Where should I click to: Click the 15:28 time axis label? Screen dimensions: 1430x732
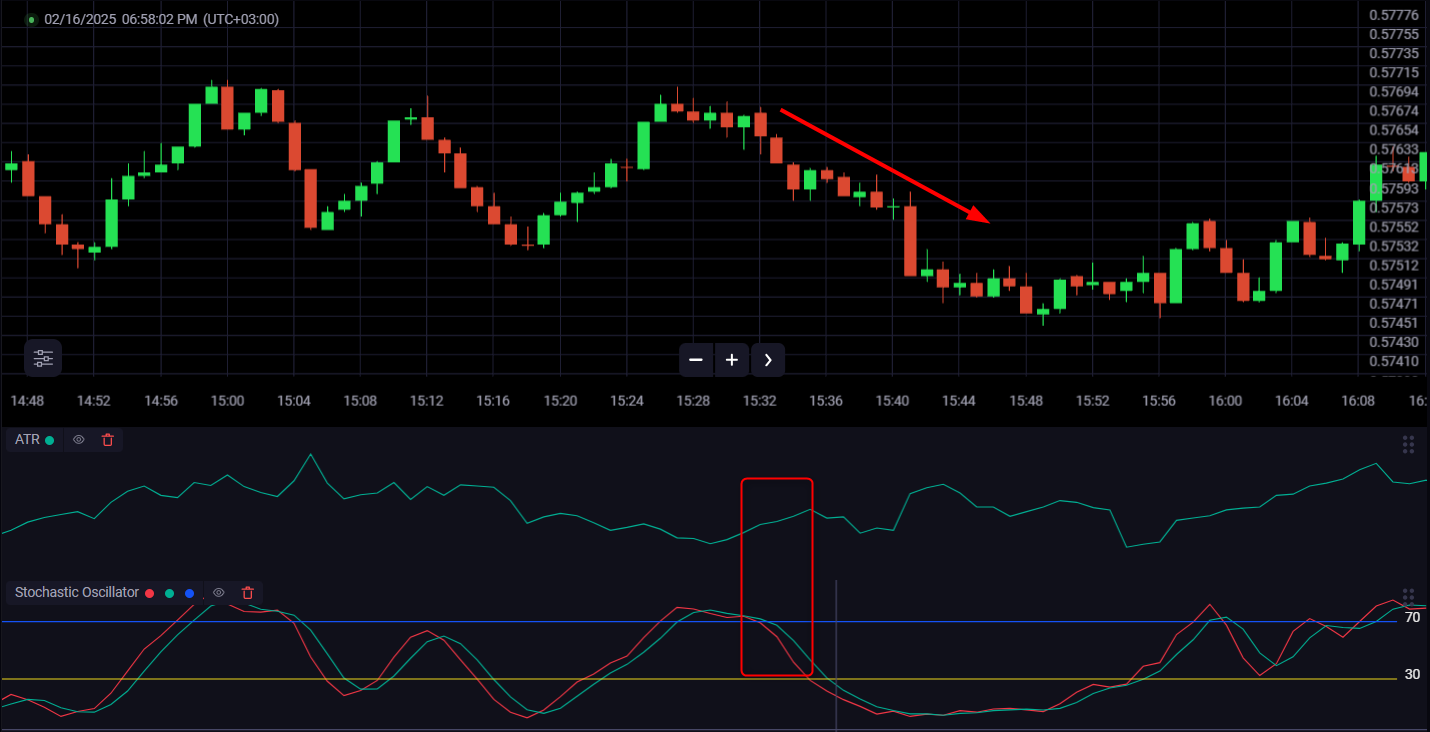click(x=693, y=401)
